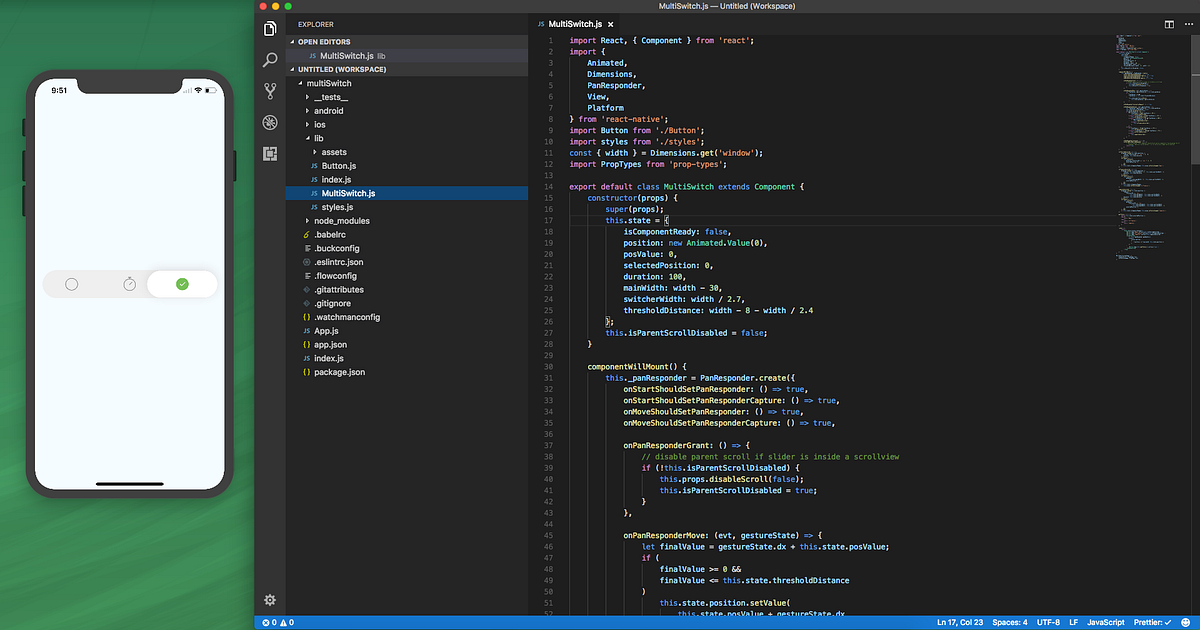The image size is (1200, 630).
Task: Click Spaces: 4 in the status bar
Action: tap(1010, 621)
